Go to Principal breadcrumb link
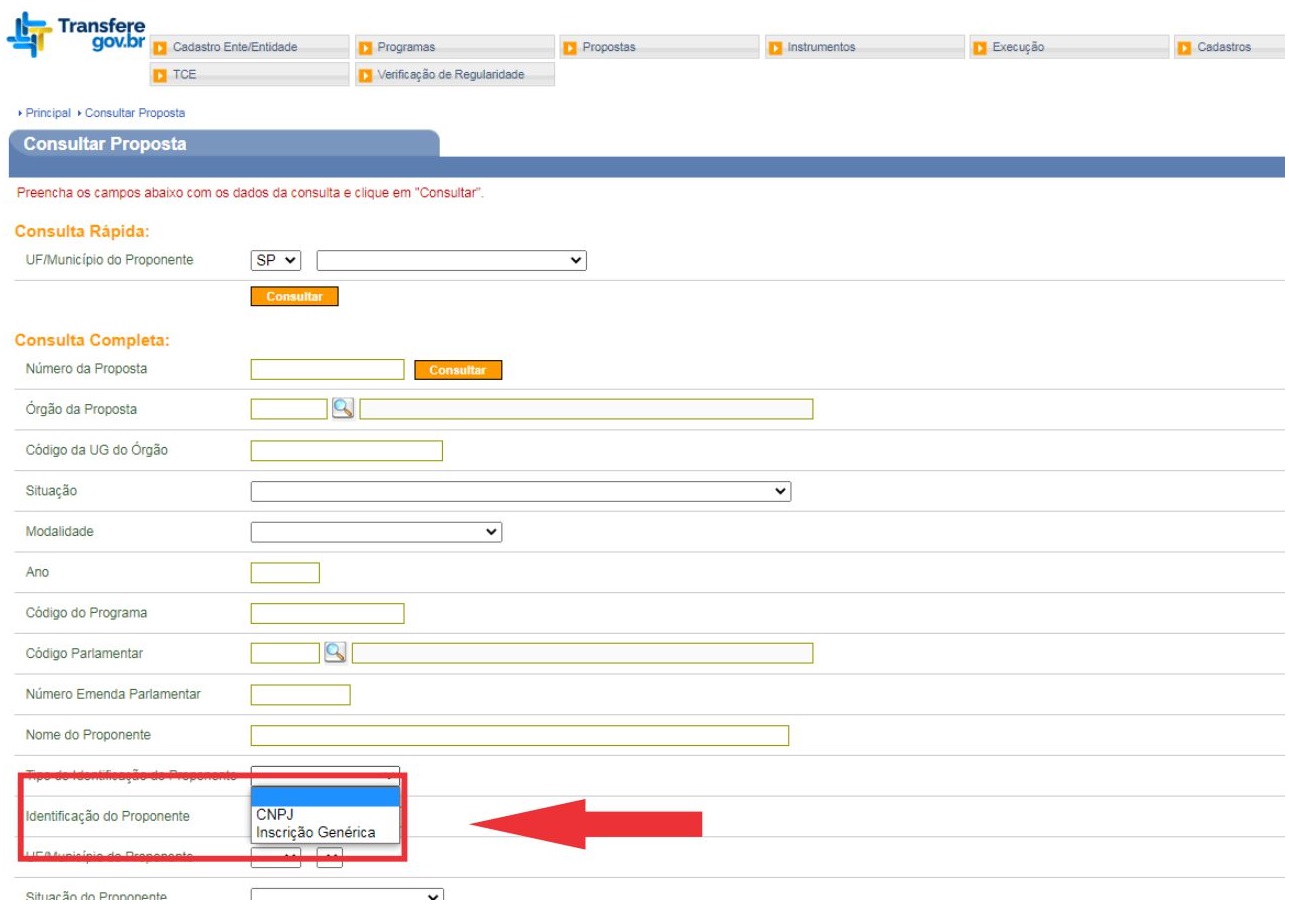Screen dimensions: 1289x904 [x=48, y=113]
